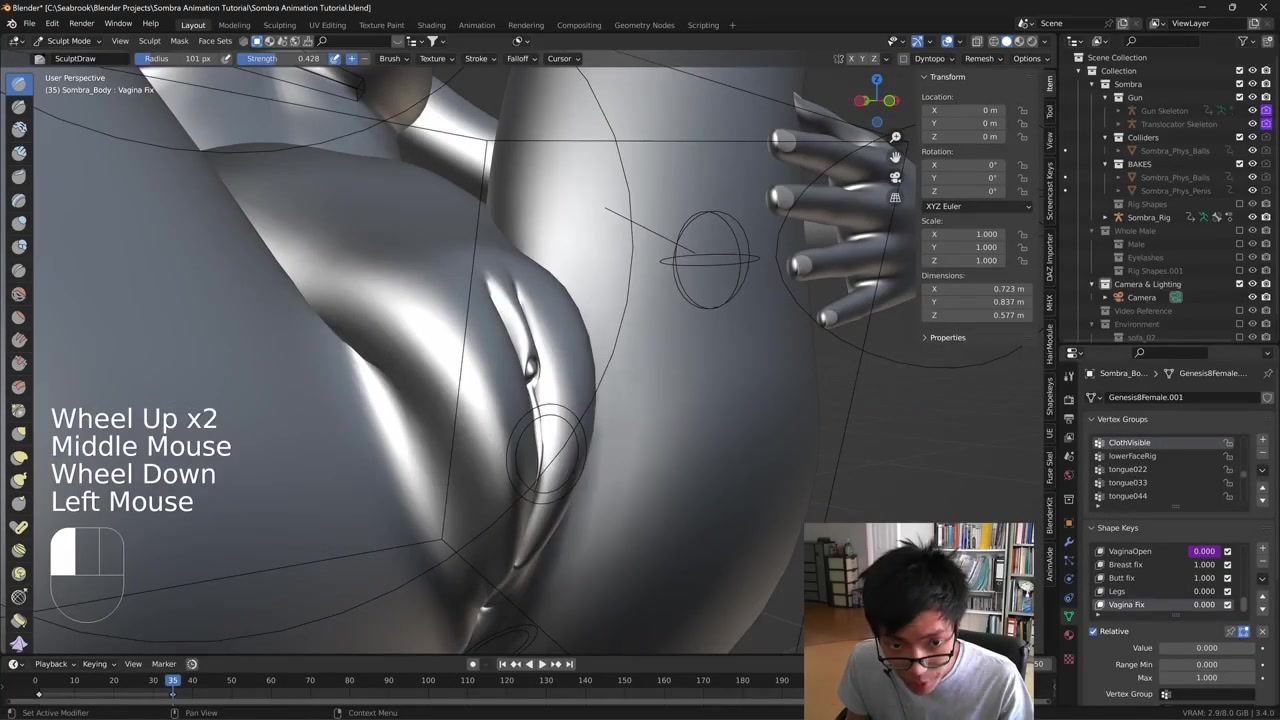The image size is (1280, 720).
Task: Click the Strength slider
Action: tap(283, 59)
